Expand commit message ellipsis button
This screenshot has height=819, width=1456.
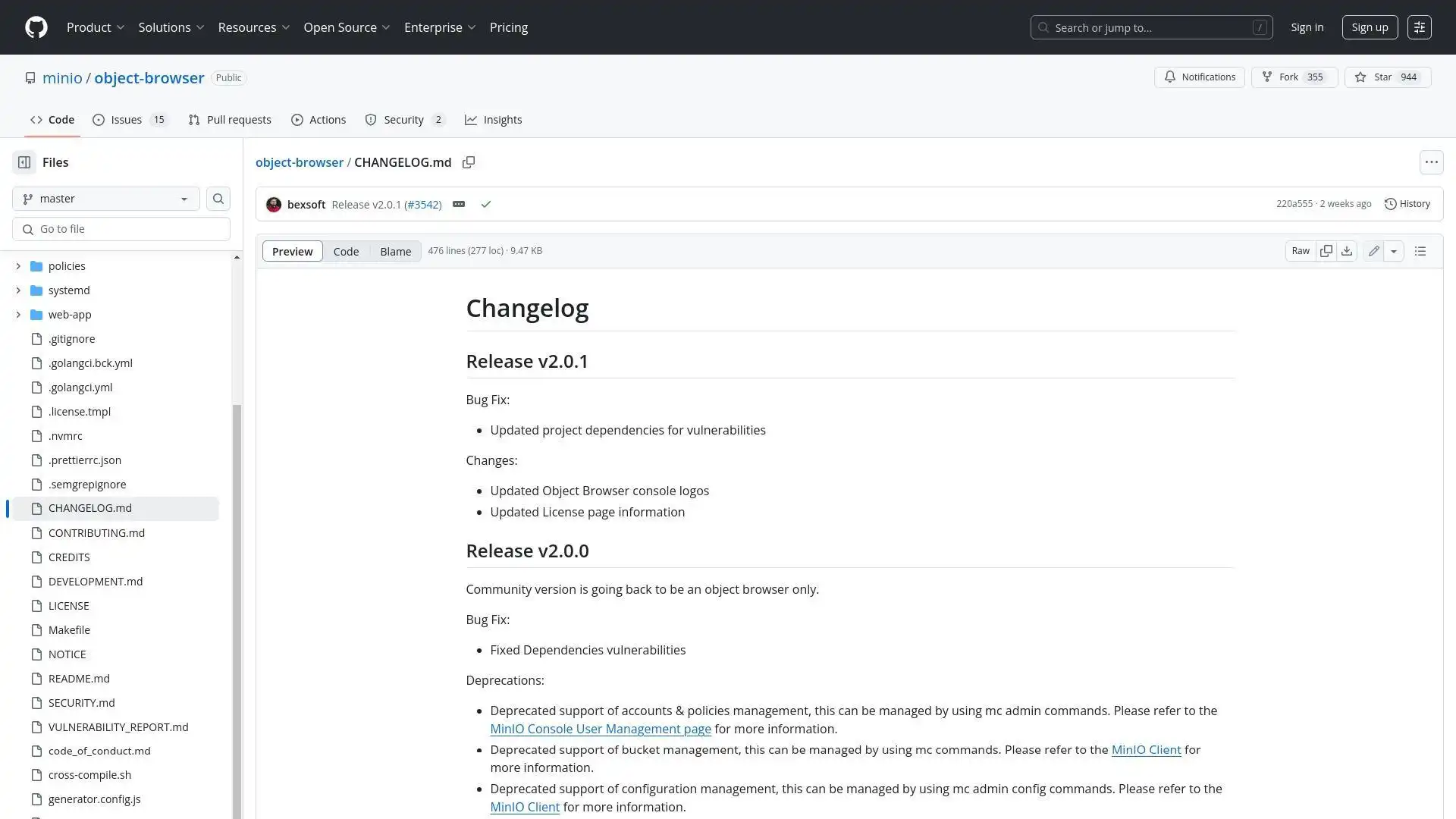[x=459, y=205]
